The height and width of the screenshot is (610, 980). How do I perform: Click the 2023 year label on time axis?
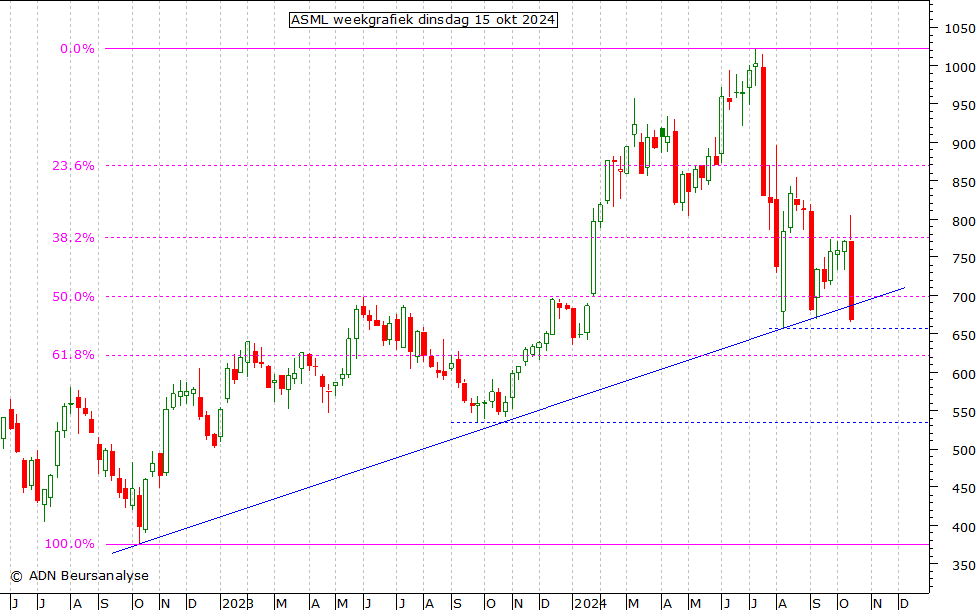pos(238,603)
